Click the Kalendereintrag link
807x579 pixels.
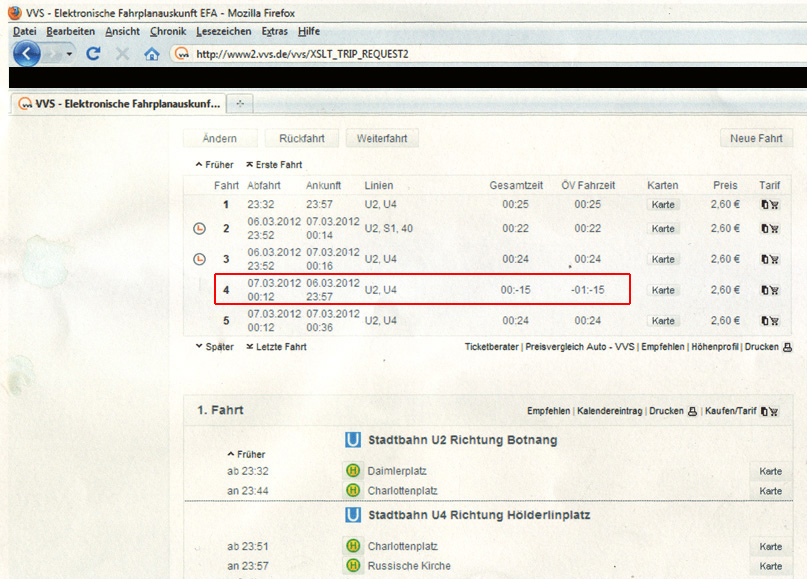610,411
